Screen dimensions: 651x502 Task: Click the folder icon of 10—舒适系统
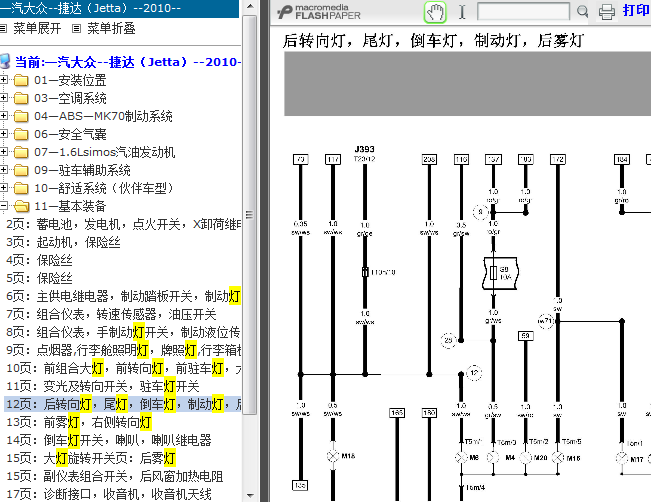[21, 188]
